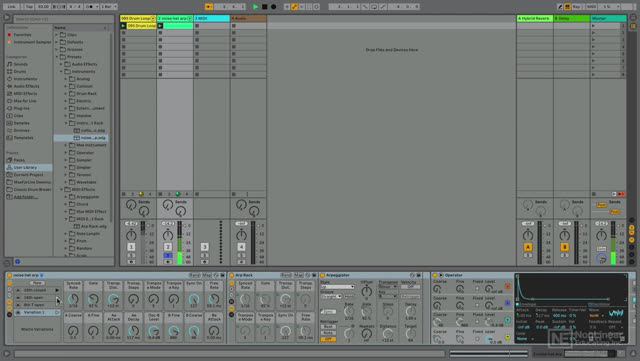Launch the clip on noise hat arp track

[x=160, y=26]
